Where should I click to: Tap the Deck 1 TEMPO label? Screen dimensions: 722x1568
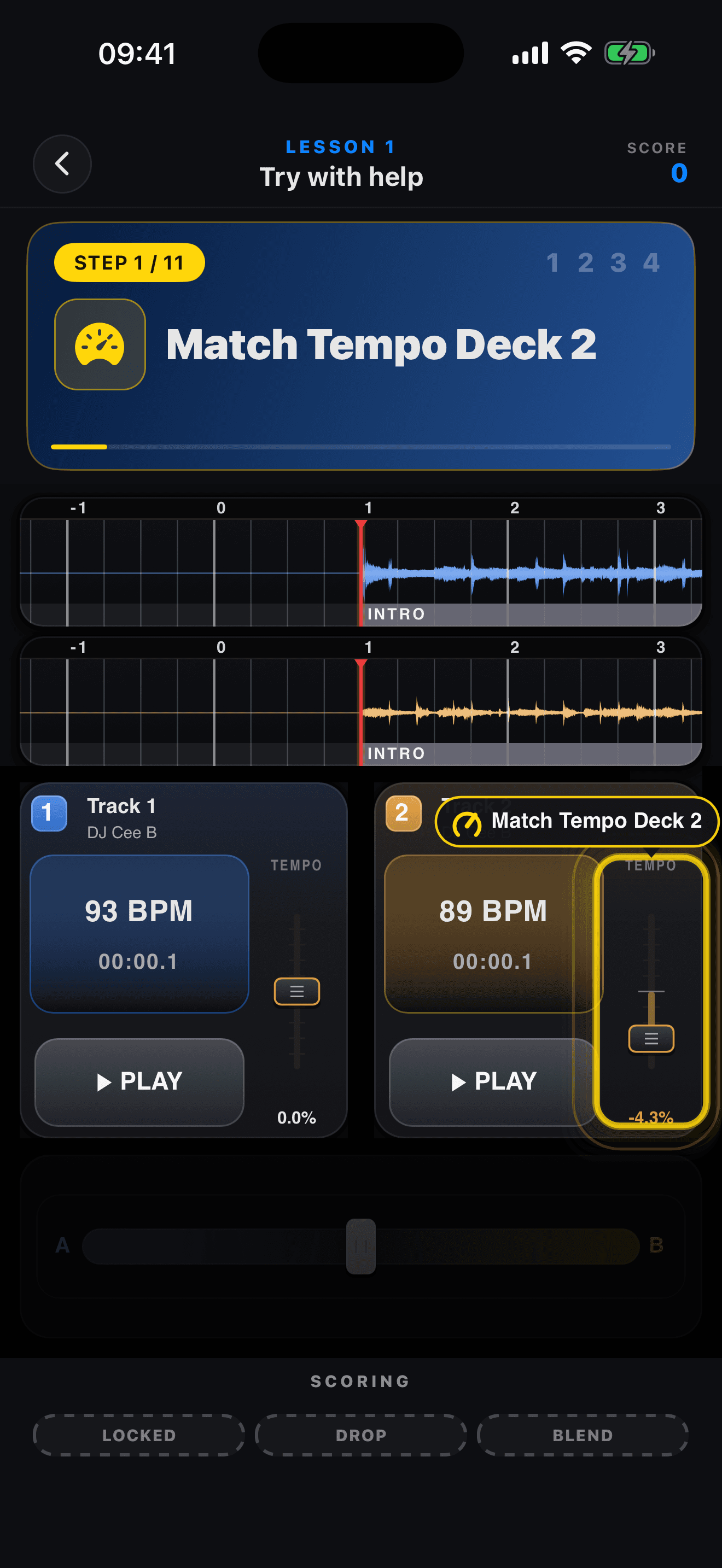(x=296, y=865)
